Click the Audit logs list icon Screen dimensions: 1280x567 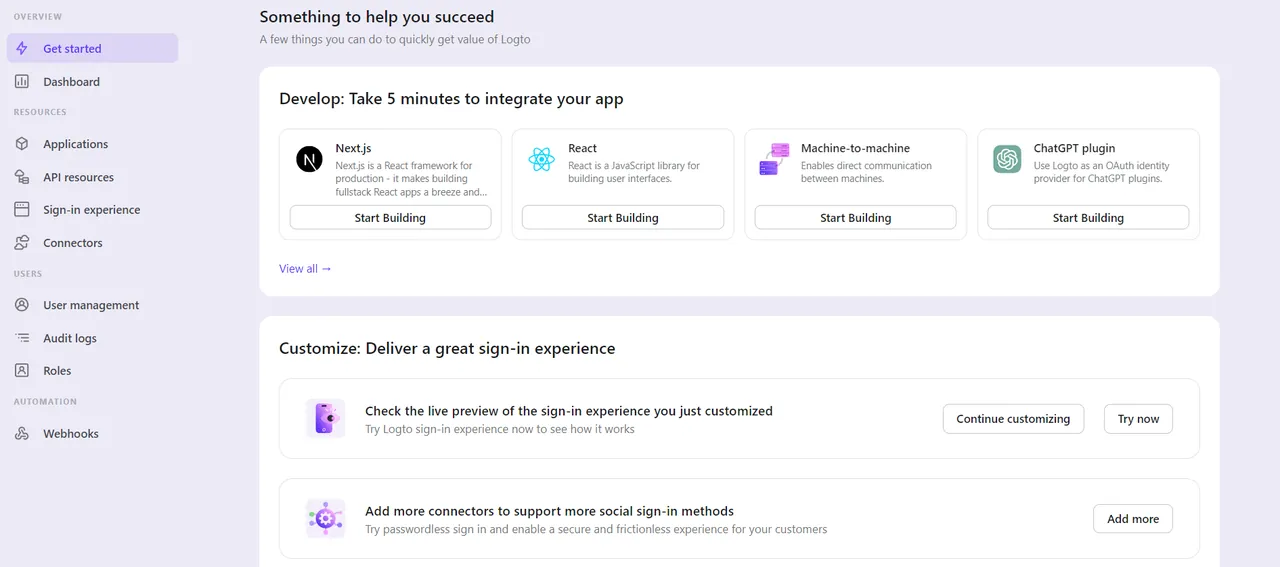[x=22, y=338]
